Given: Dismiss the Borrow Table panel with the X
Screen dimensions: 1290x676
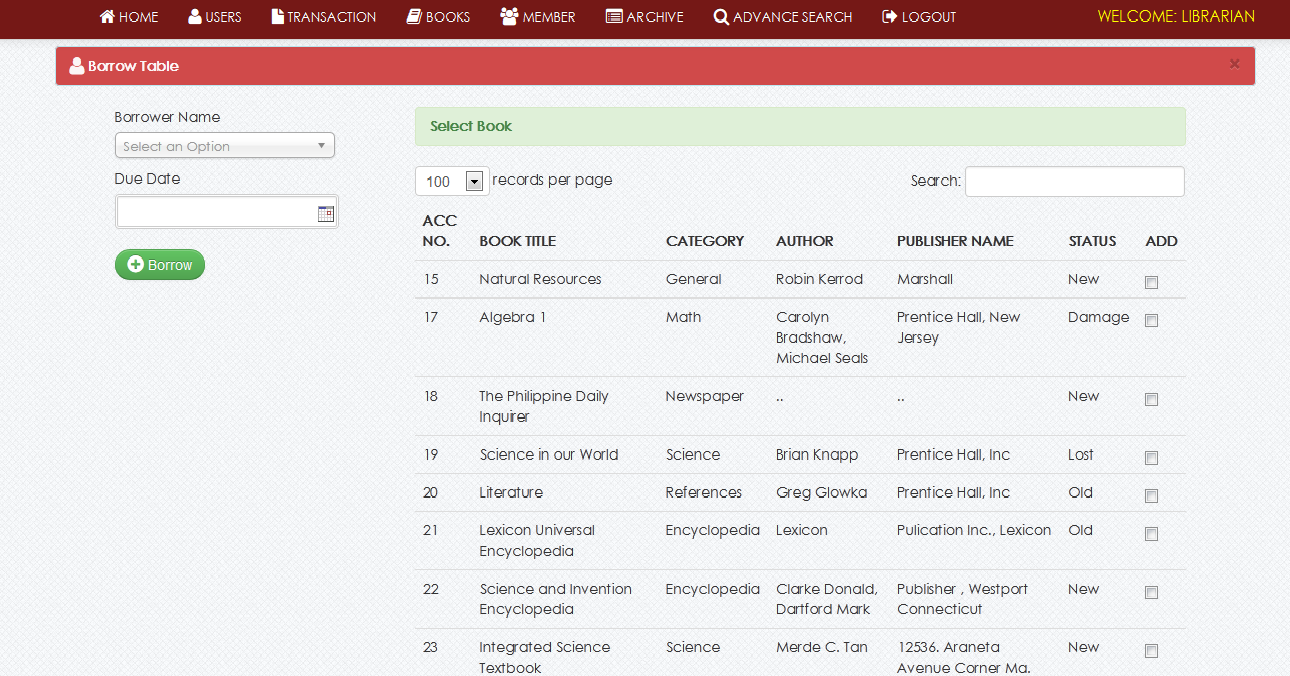Looking at the screenshot, I should point(1234,64).
